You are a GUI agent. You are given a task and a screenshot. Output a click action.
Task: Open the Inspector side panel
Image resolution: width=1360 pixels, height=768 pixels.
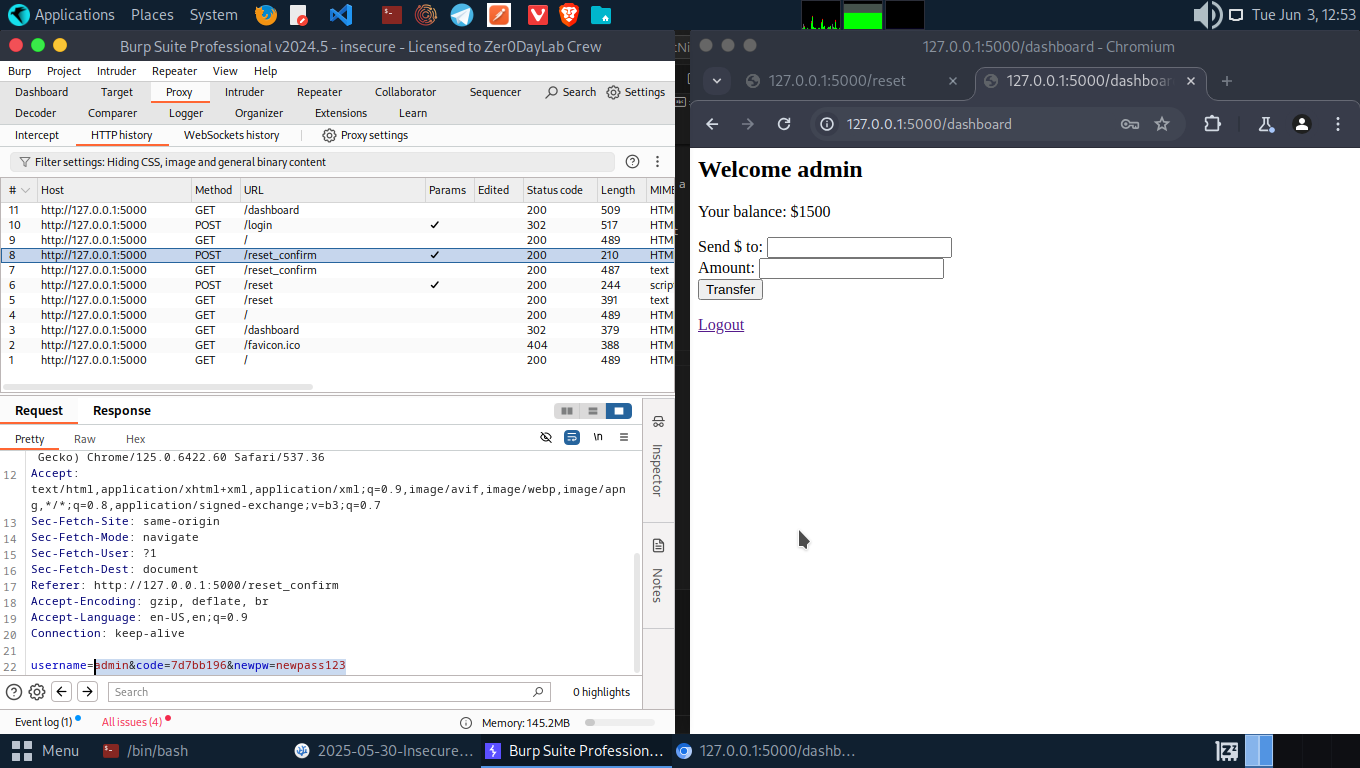point(658,458)
